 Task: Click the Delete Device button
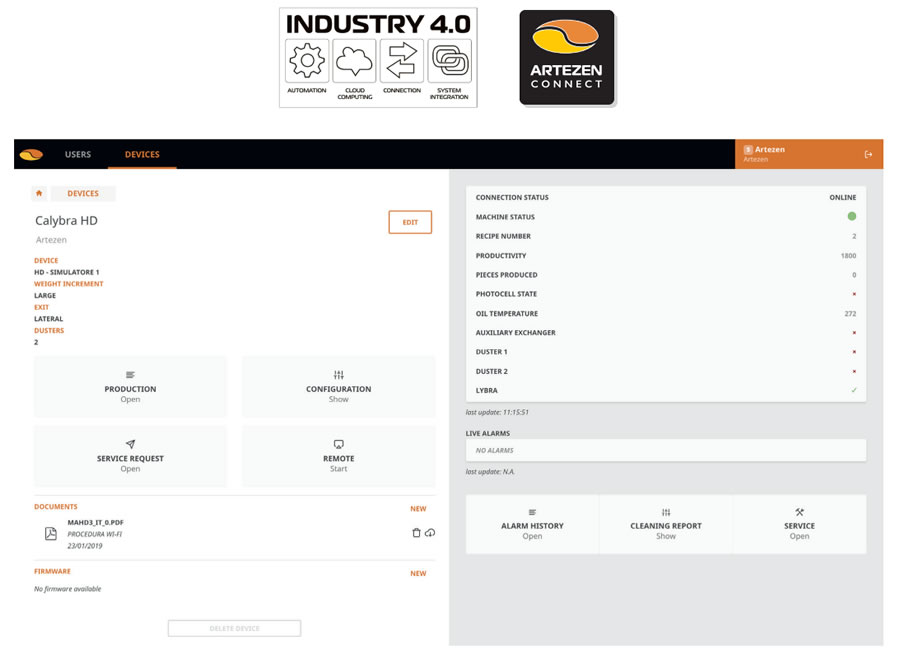234,629
